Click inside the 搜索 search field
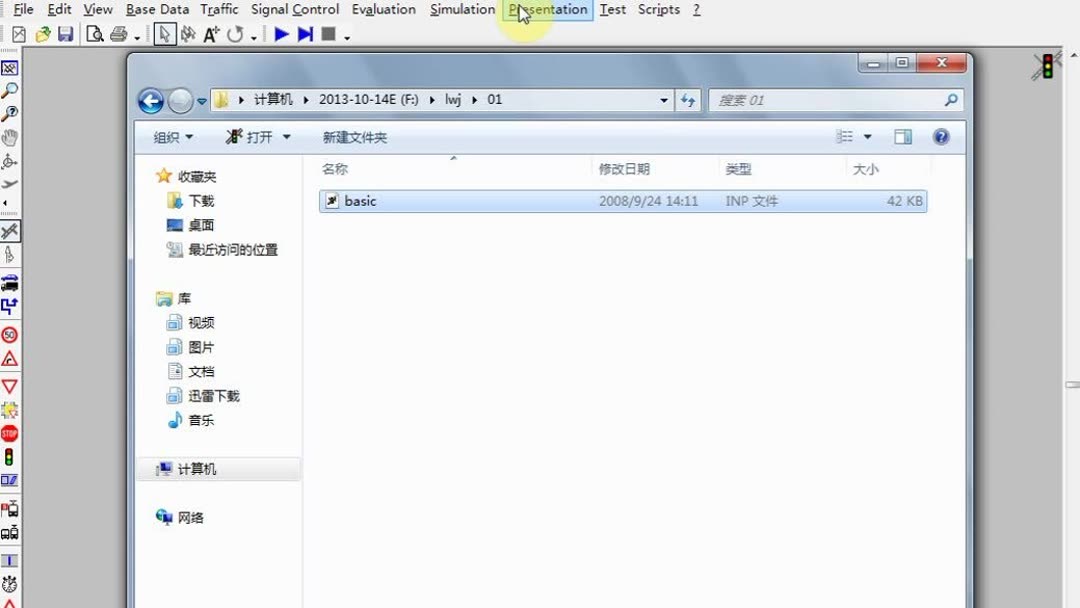This screenshot has height=608, width=1080. point(830,99)
